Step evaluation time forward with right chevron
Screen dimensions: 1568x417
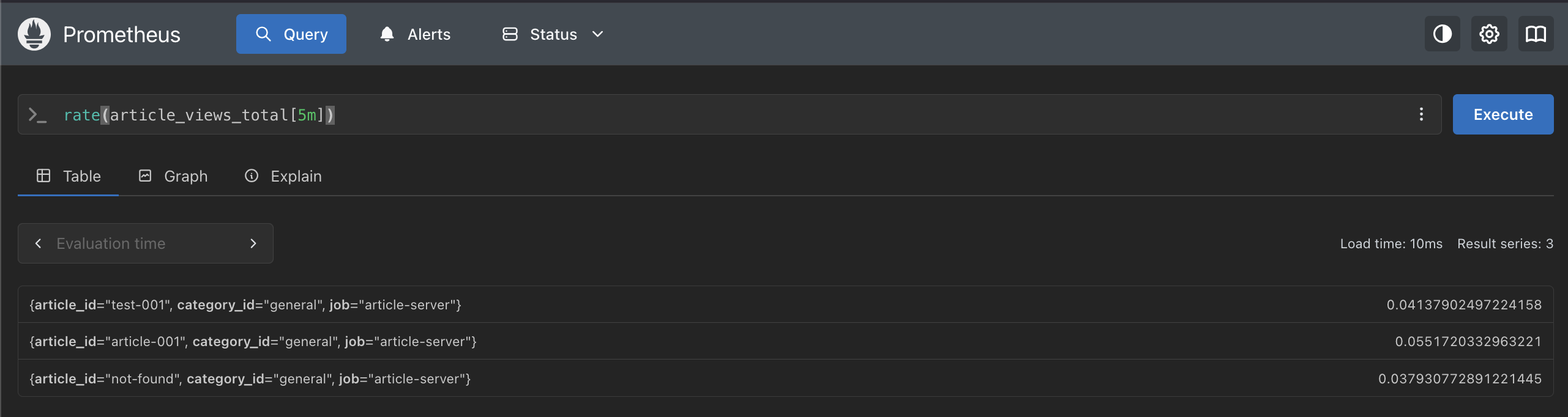253,243
